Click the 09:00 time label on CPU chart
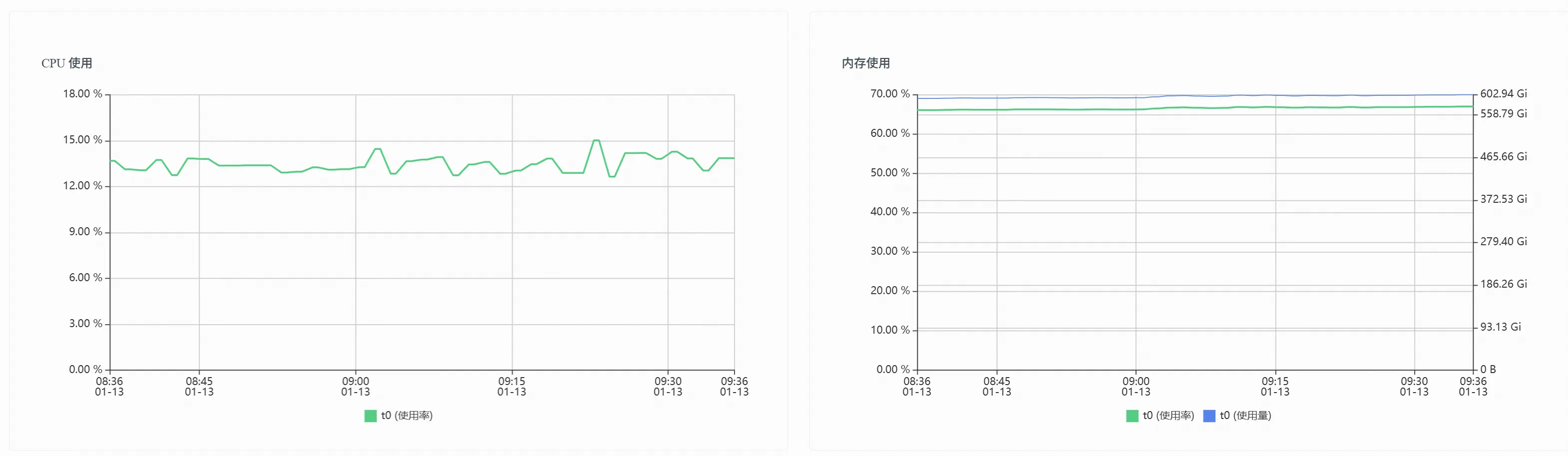Image resolution: width=1568 pixels, height=456 pixels. (x=356, y=386)
